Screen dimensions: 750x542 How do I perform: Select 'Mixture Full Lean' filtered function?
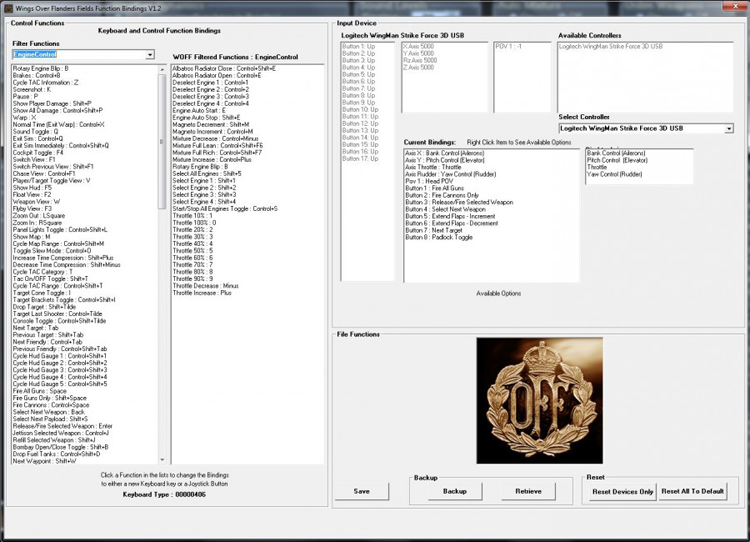point(218,145)
